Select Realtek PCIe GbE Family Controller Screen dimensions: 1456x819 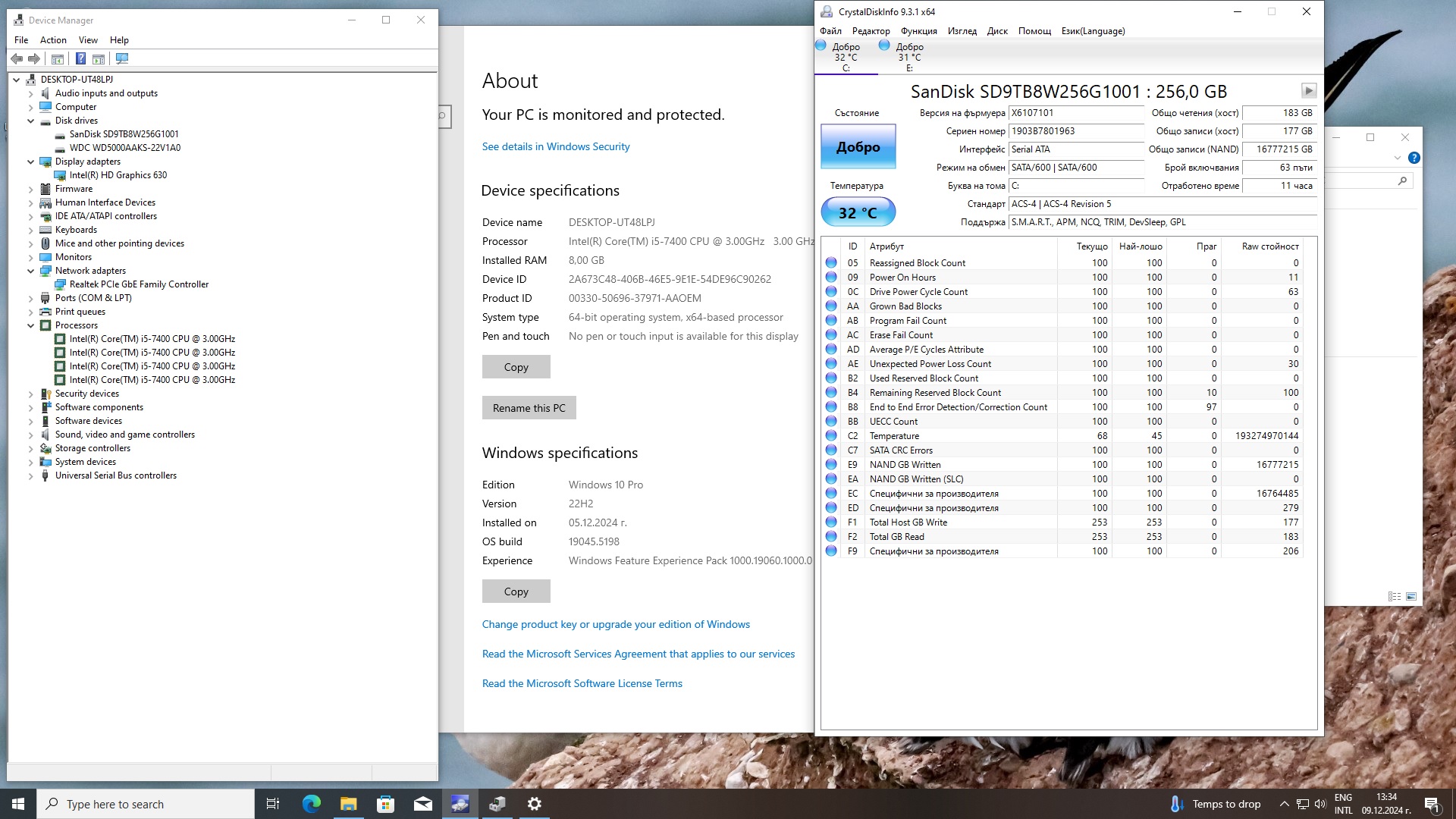(x=139, y=284)
